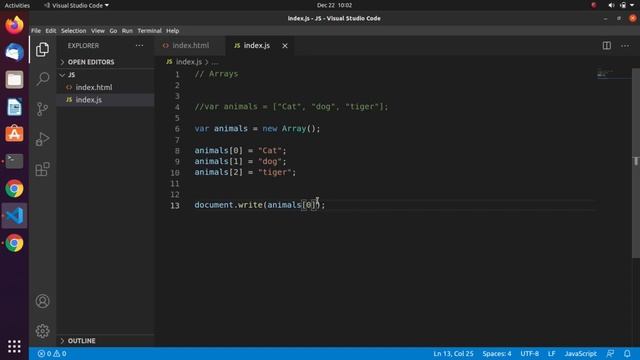Click the animals[2] = "tiger" line
Screen dimensions: 640x360
point(245,172)
